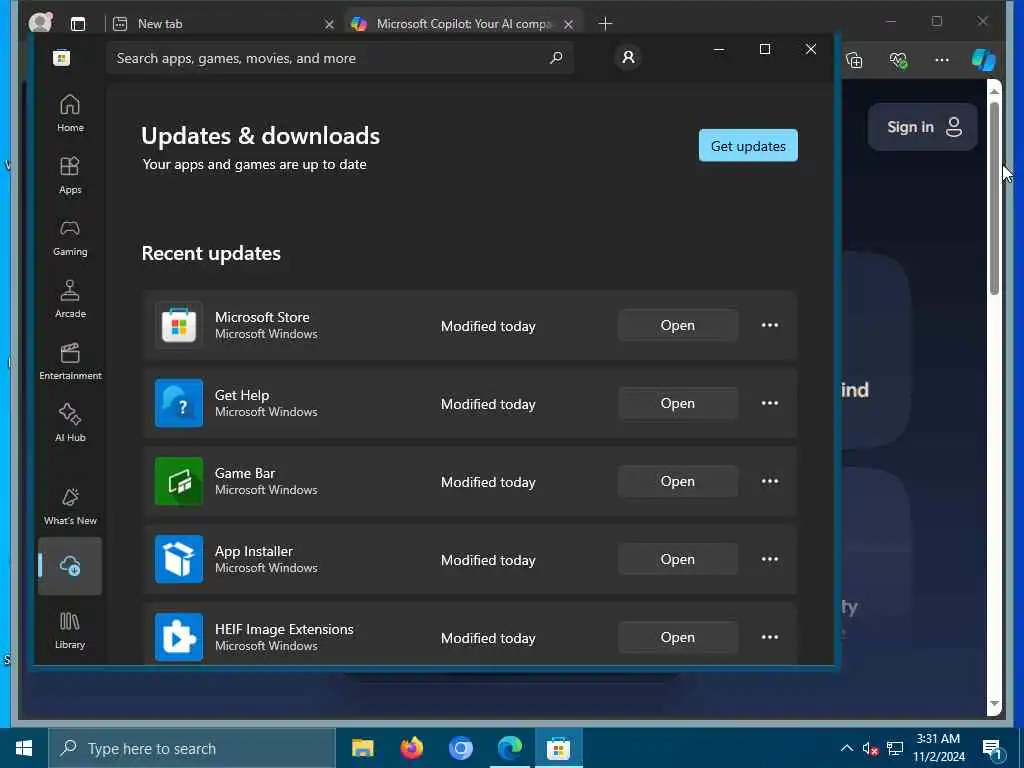Click the scrollbar down arrow in Edge
This screenshot has height=768, width=1024.
pyautogui.click(x=994, y=704)
